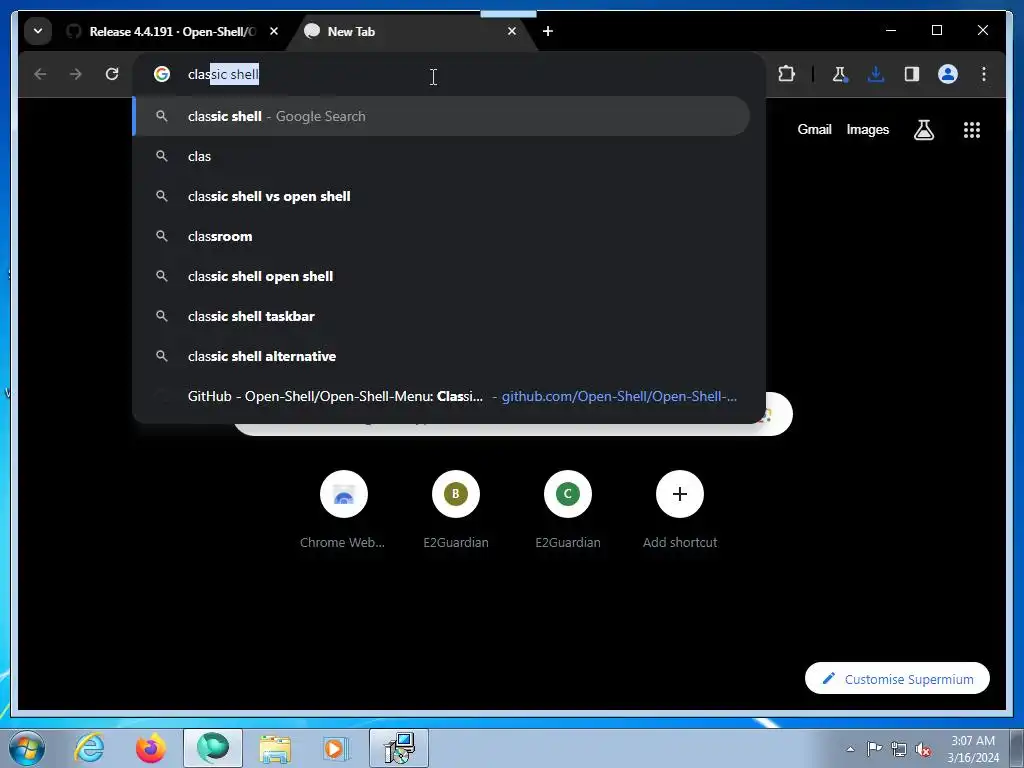Open the three-dot browser menu

984,74
